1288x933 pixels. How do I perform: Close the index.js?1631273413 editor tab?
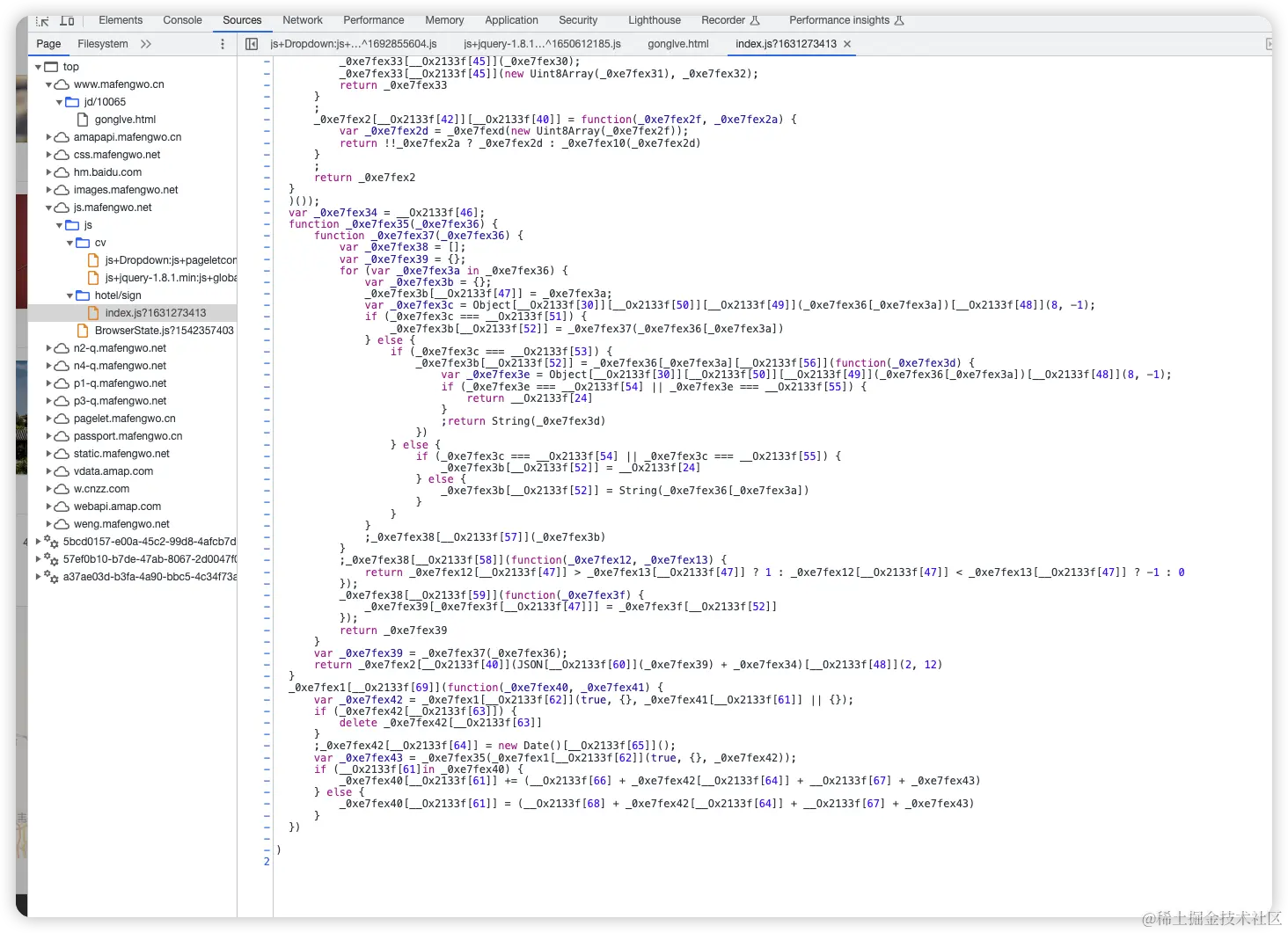[x=845, y=43]
